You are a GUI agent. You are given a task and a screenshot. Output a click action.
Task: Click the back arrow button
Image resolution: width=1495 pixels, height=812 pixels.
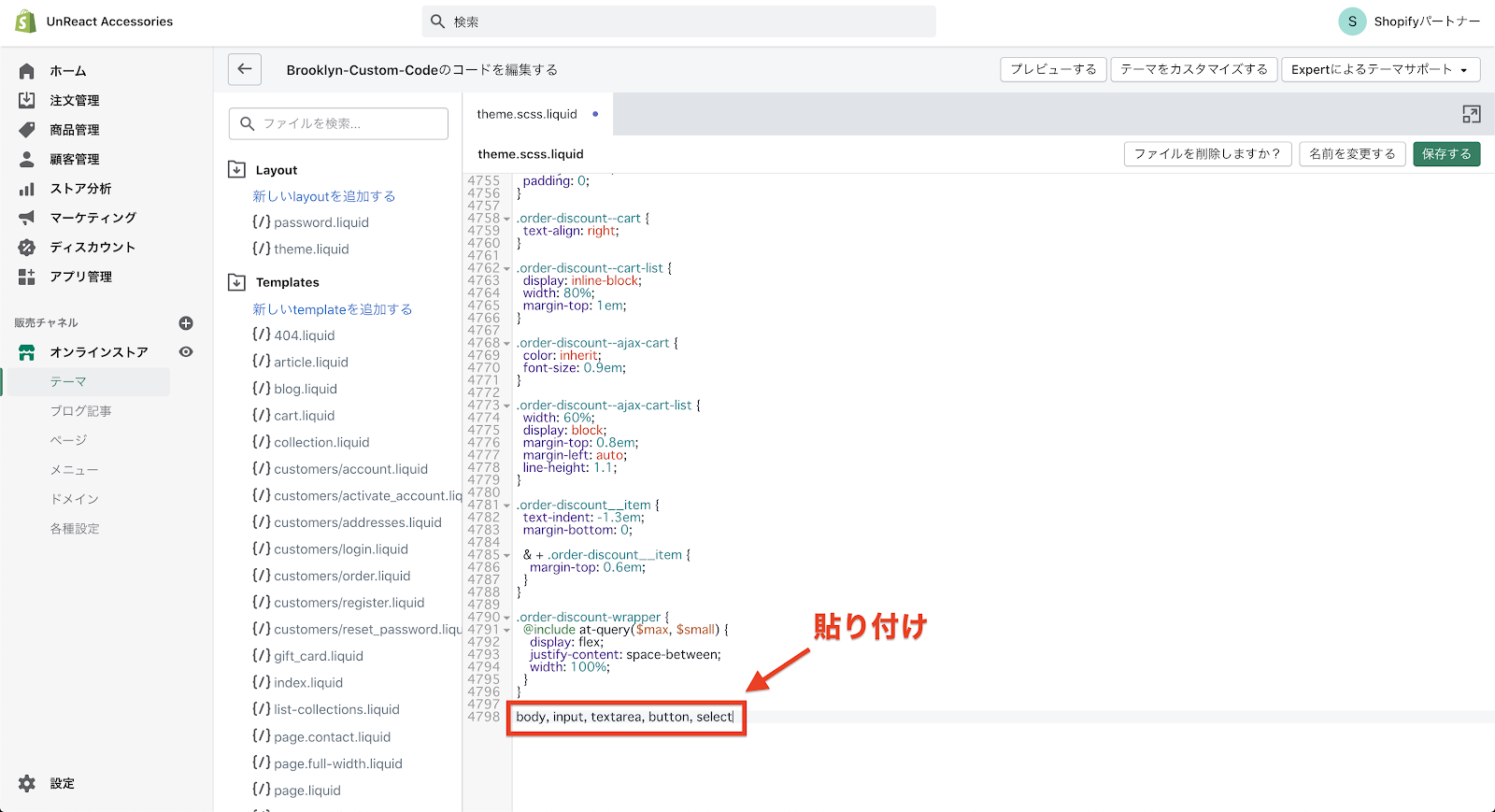245,69
